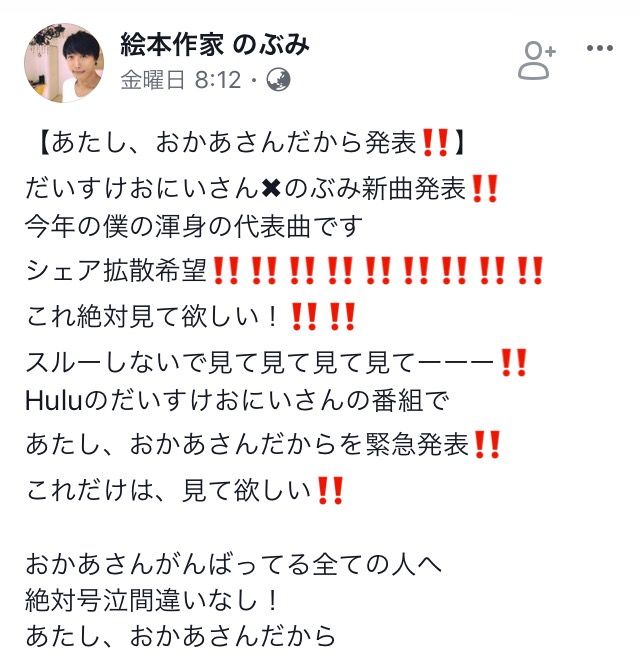Click the text 今年の僕の渾身の代表曲です
Image resolution: width=640 pixels, height=667 pixels.
[x=193, y=226]
